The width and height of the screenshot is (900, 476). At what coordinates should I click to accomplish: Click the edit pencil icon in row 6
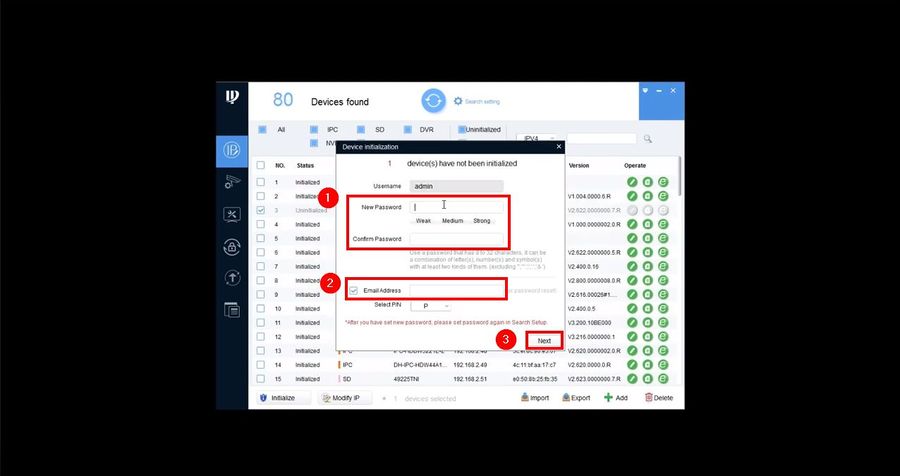(x=633, y=253)
